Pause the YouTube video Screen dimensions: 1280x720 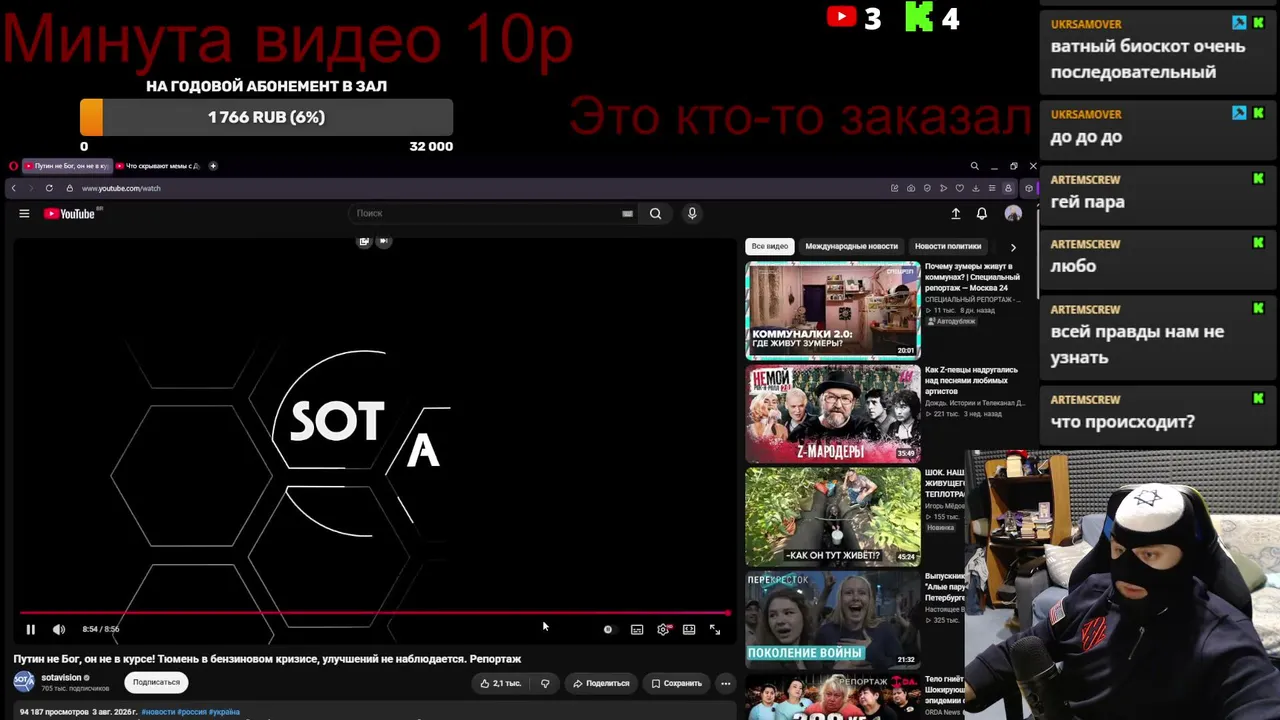tap(30, 629)
